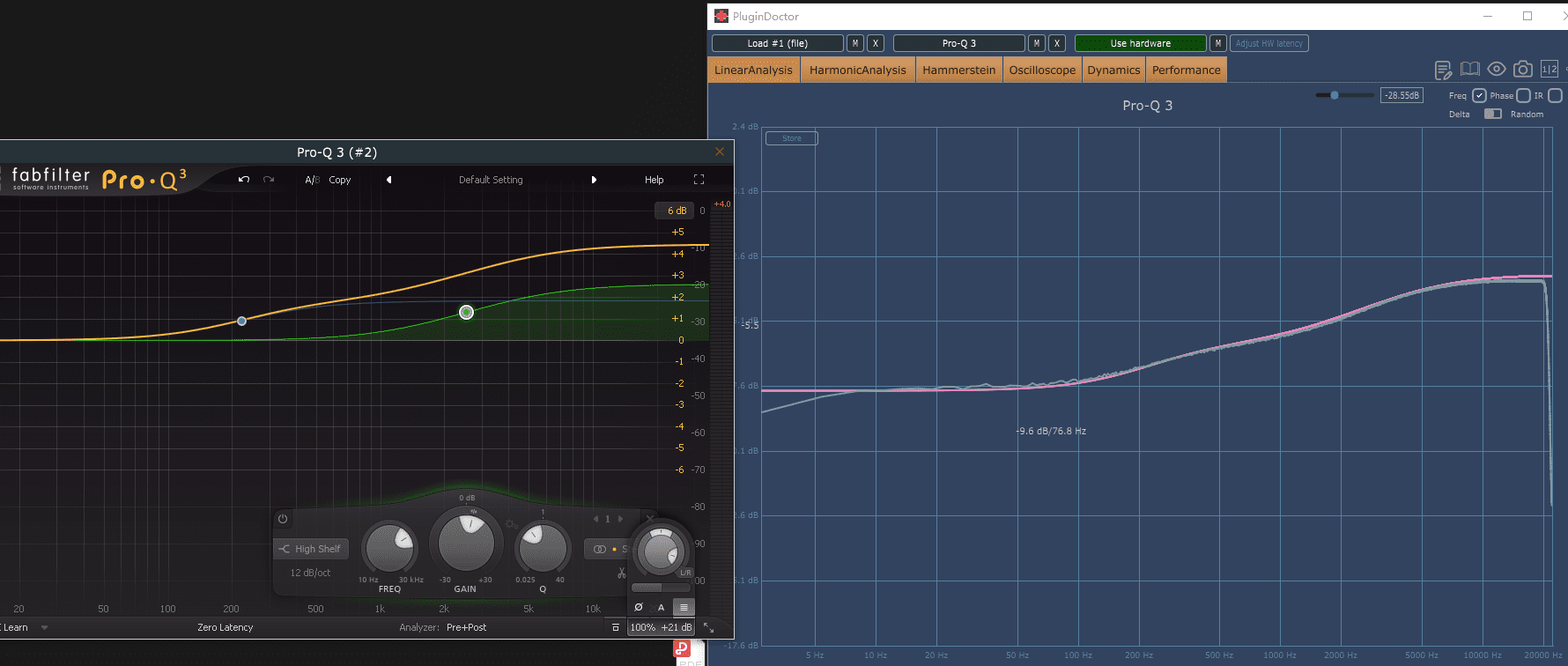The height and width of the screenshot is (666, 1568).
Task: Go to the Performance tab
Action: 1187,70
